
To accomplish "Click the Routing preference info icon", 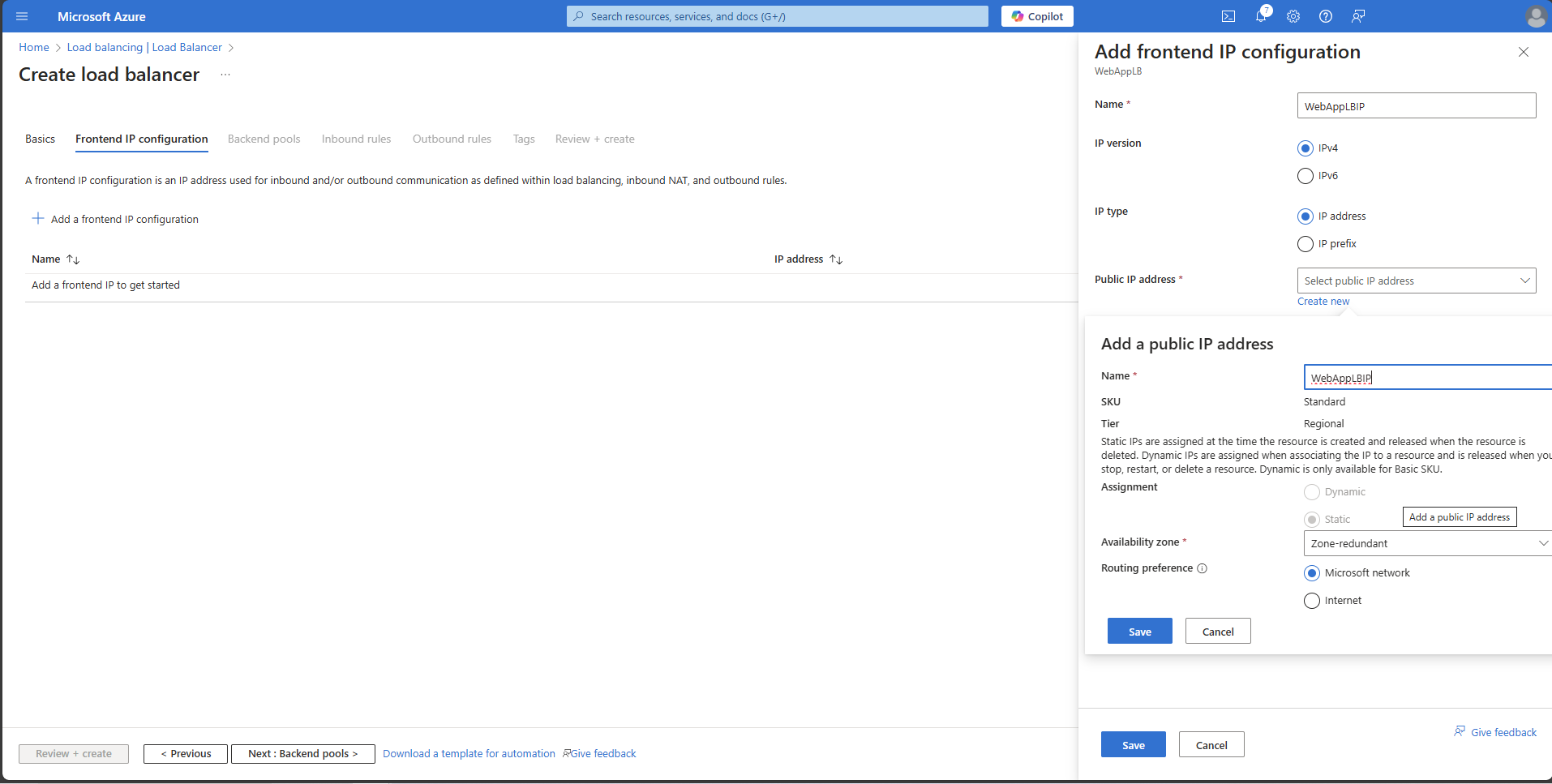I will click(x=1203, y=568).
